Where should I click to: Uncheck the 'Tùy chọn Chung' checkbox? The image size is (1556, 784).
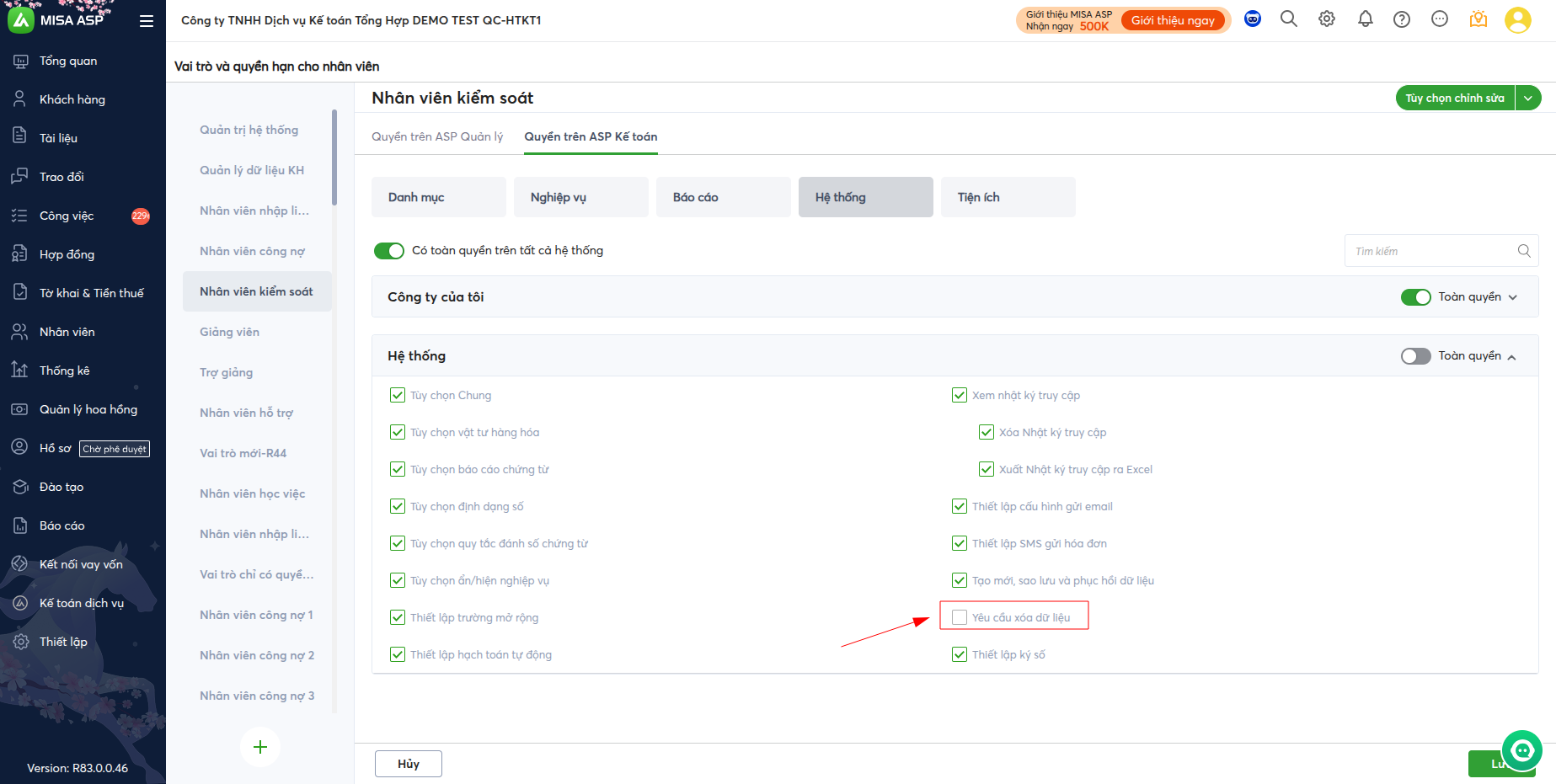click(398, 395)
